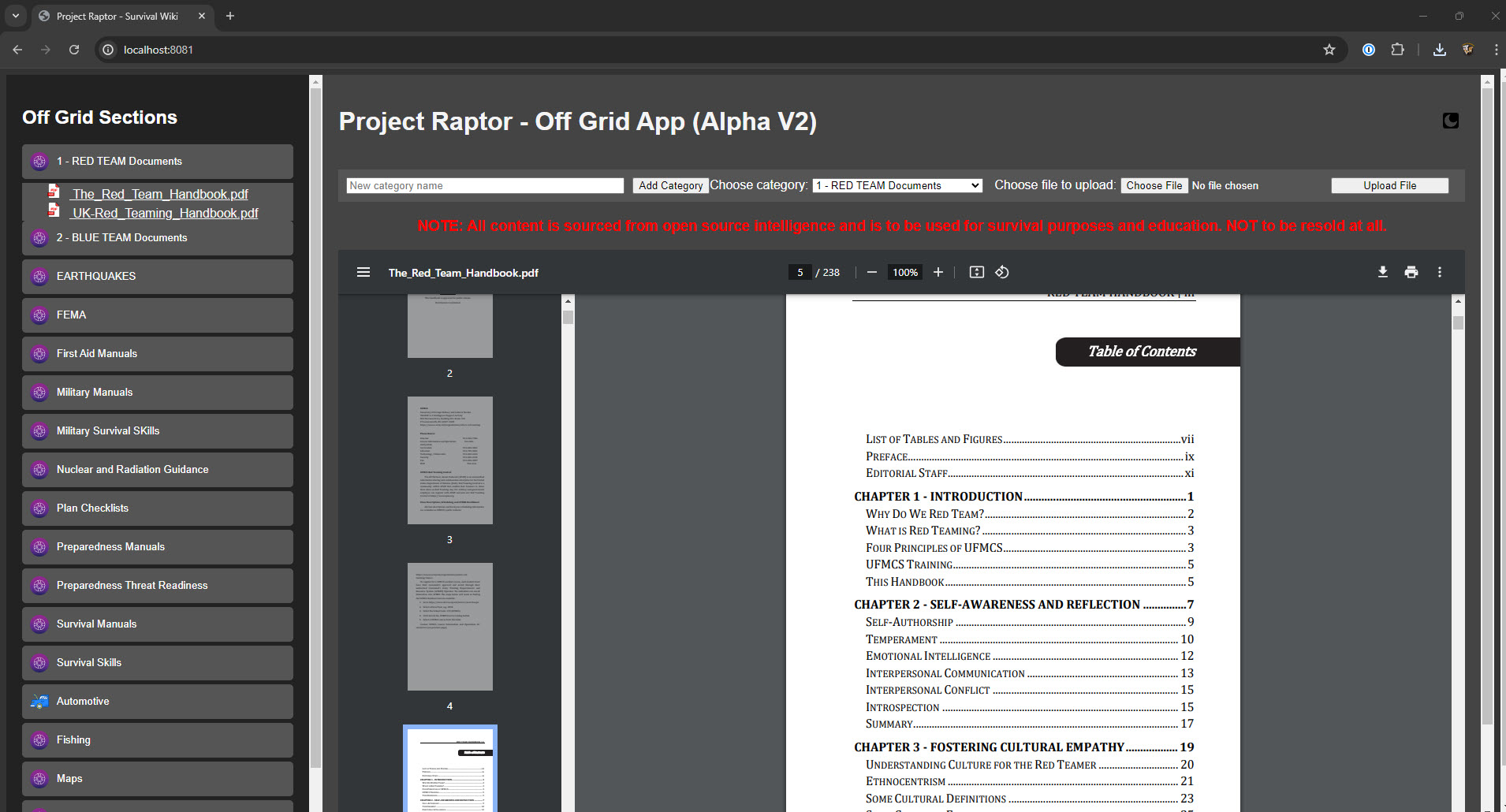The height and width of the screenshot is (812, 1506).
Task: Open the Fishing section
Action: [158, 739]
